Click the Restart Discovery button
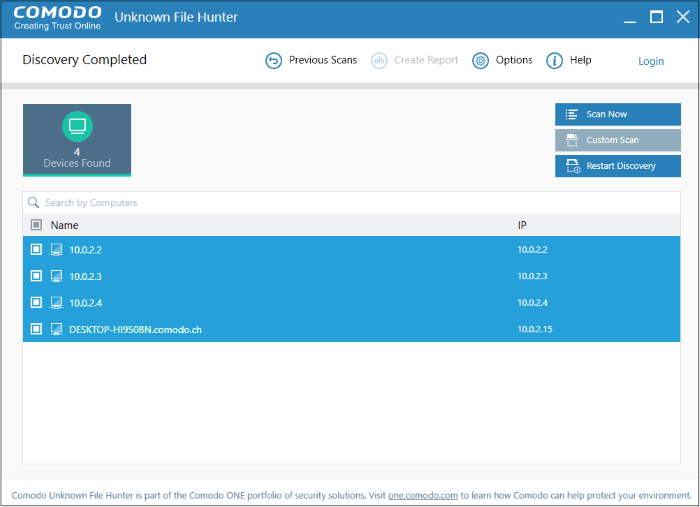700x507 pixels. click(618, 166)
